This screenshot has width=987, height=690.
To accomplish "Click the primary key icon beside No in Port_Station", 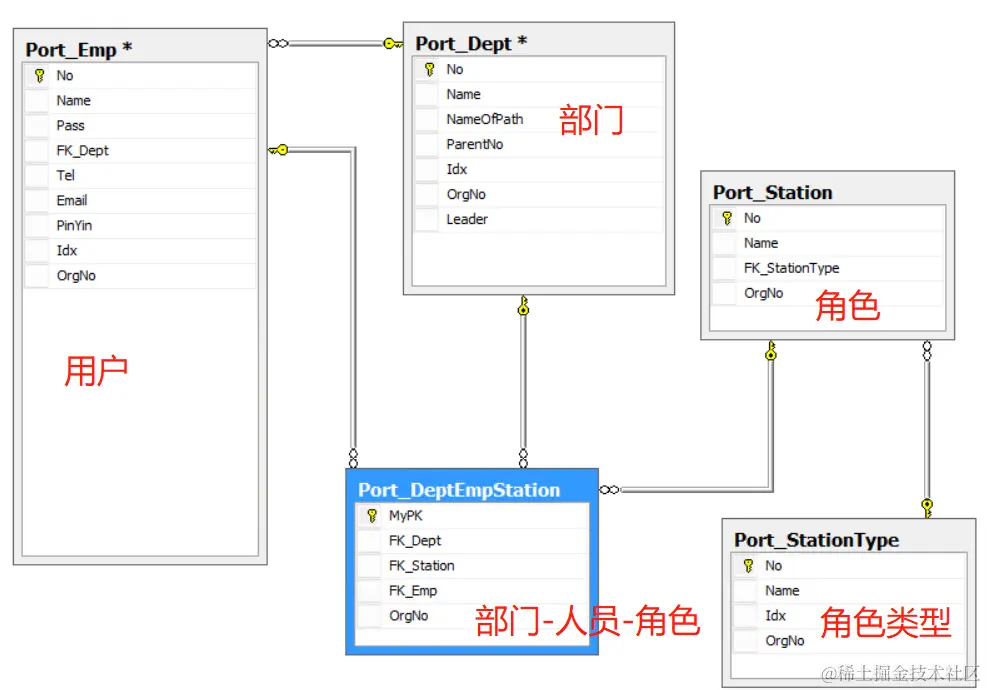I will [727, 218].
